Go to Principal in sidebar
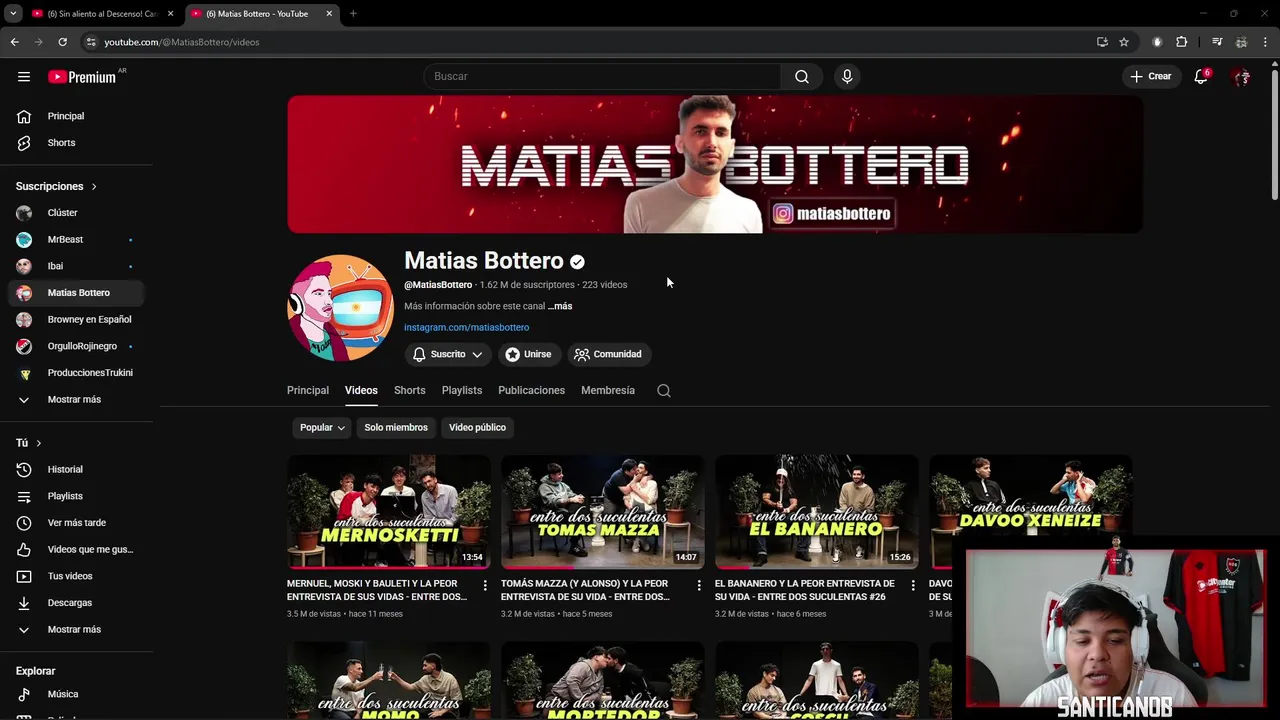This screenshot has width=1280, height=720. click(76, 116)
